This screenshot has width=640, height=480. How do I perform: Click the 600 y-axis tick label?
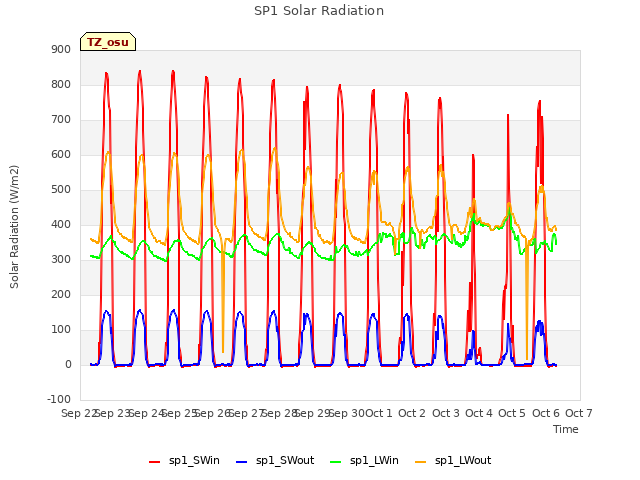pos(61,154)
